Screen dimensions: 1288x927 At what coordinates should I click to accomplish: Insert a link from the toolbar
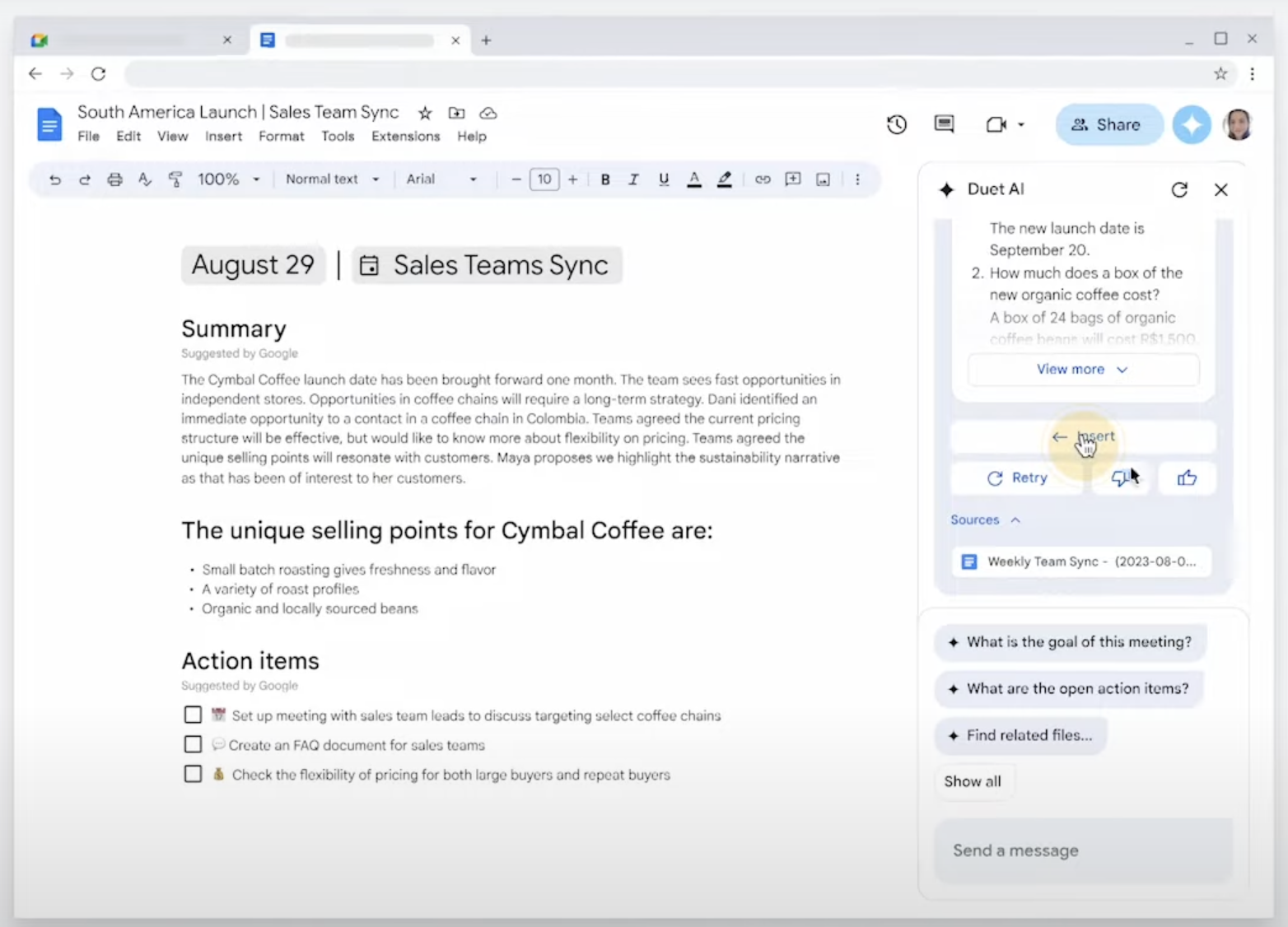[763, 179]
